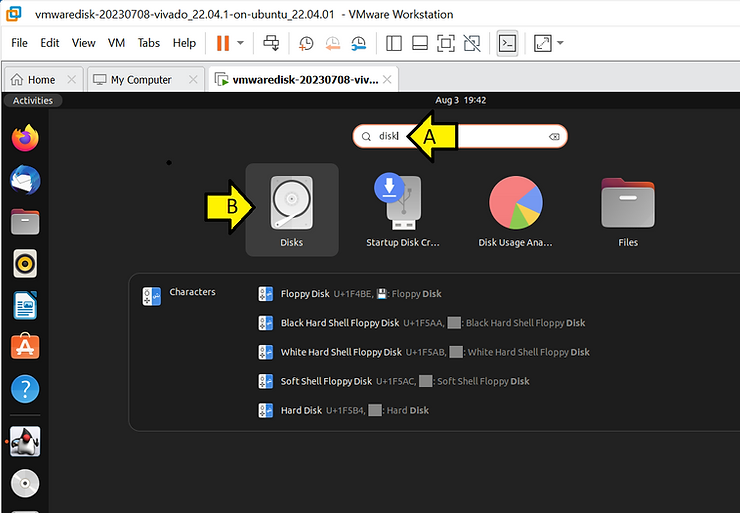Expand the stretch guest dropdown arrow
This screenshot has height=513, width=740.
click(x=560, y=43)
